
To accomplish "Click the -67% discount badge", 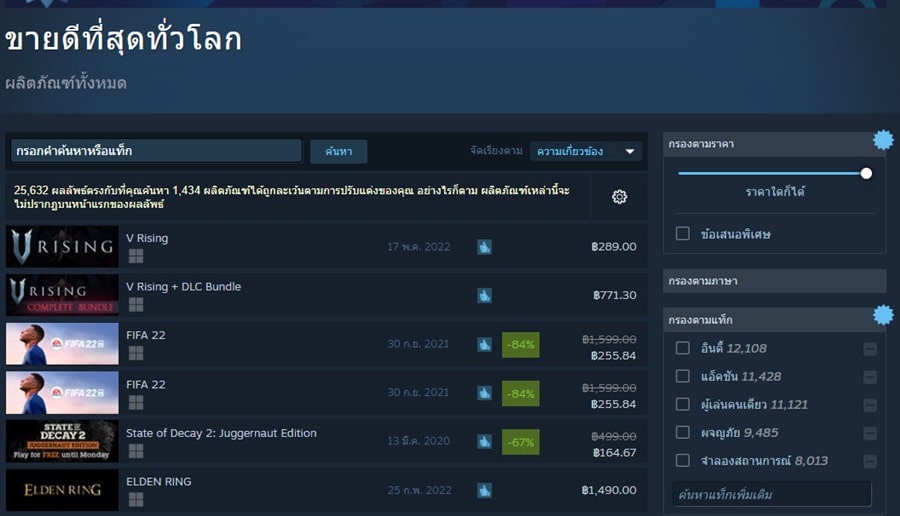I will coord(521,442).
